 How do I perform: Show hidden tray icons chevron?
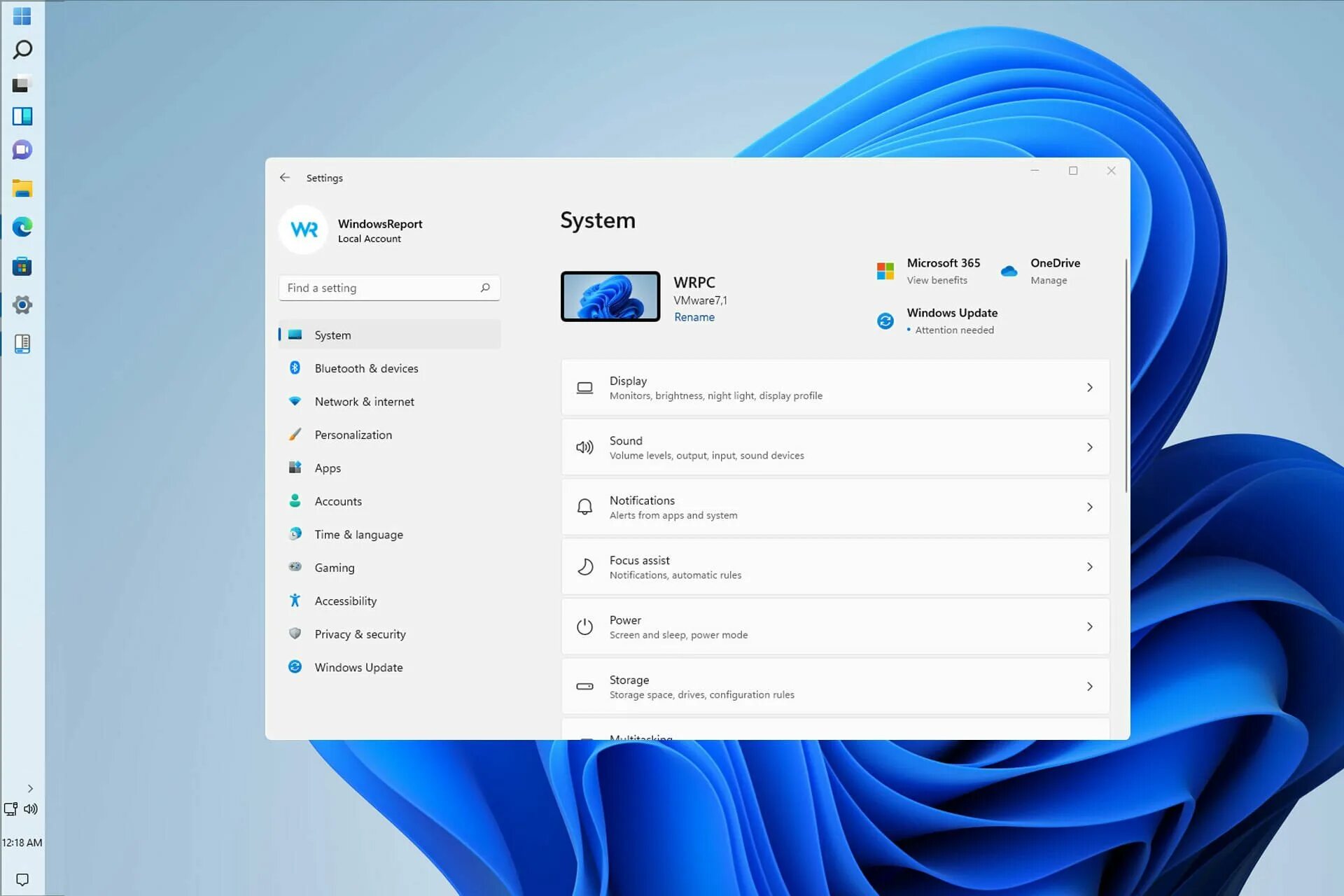pyautogui.click(x=30, y=788)
